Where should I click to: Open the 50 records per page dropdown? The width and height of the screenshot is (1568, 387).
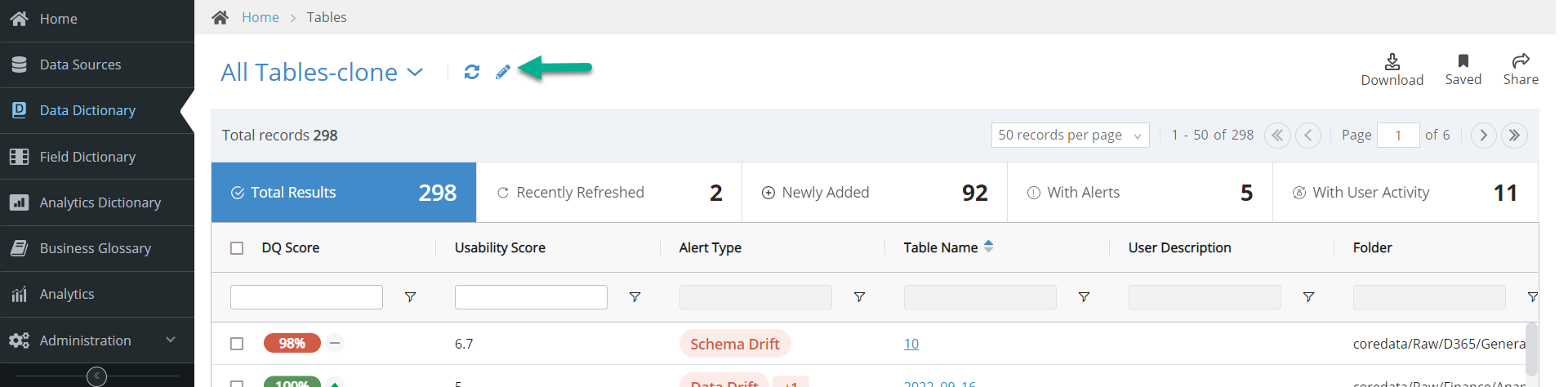(x=1070, y=136)
